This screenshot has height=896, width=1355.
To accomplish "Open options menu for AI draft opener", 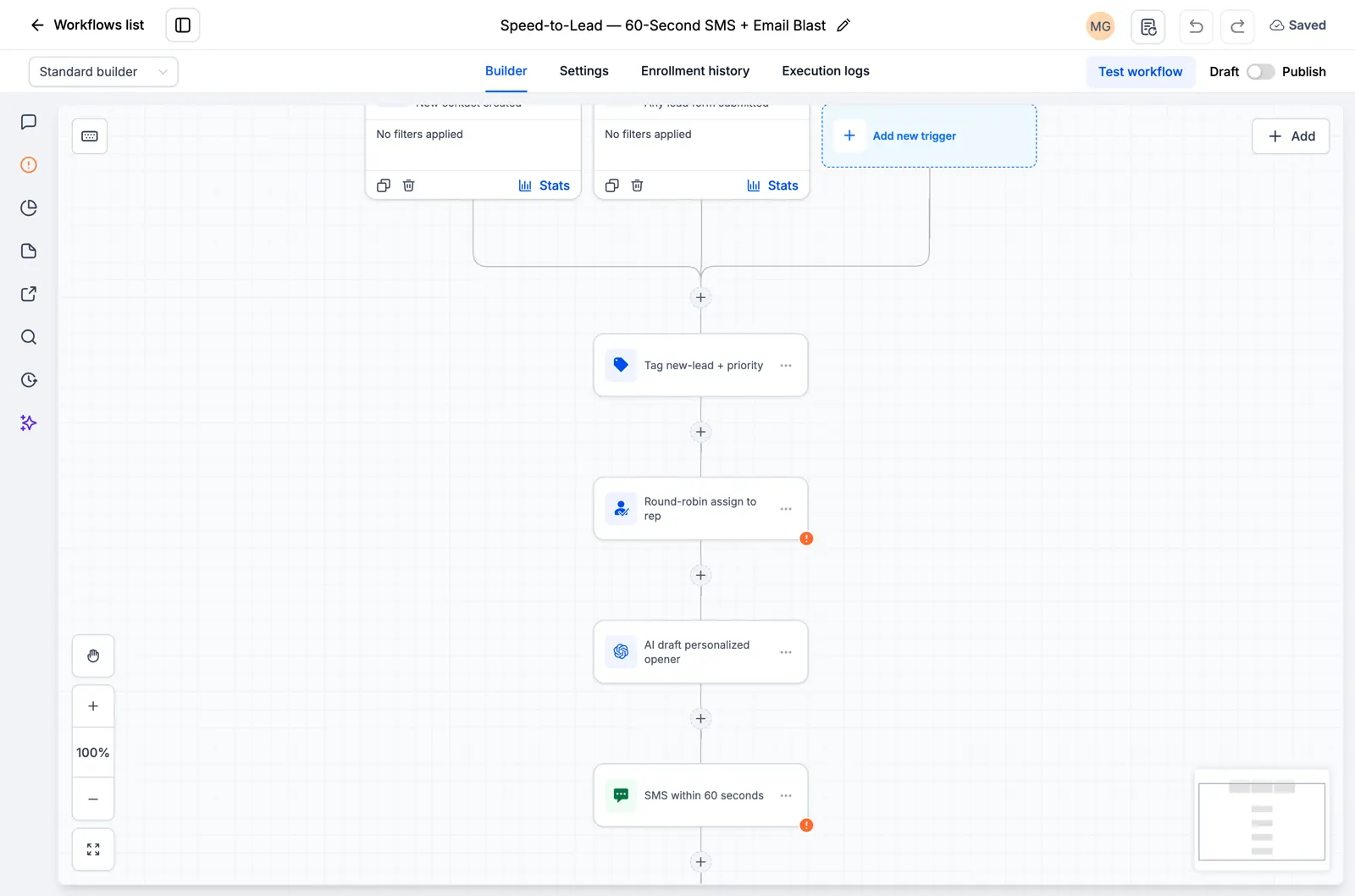I will coord(786,652).
